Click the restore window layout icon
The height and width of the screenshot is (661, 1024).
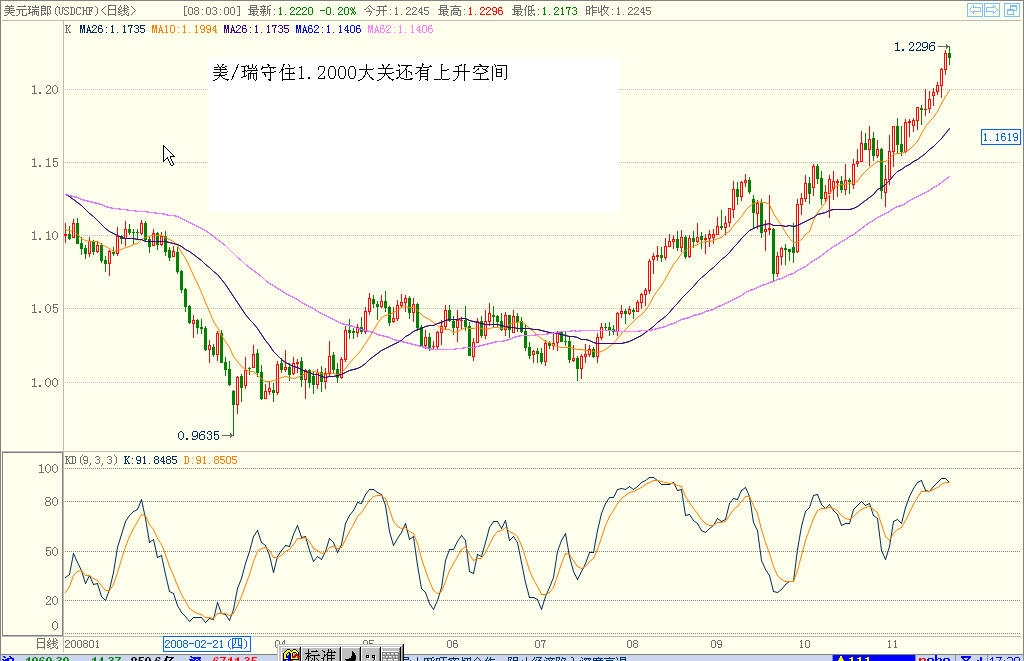pos(1012,10)
